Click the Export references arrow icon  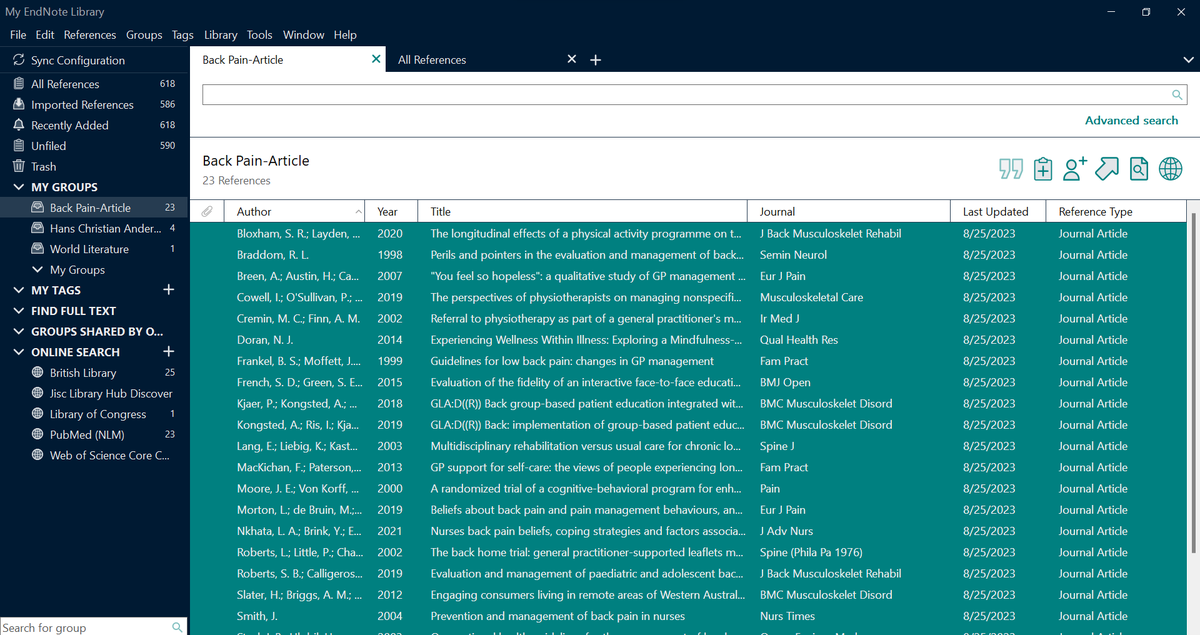tap(1107, 169)
